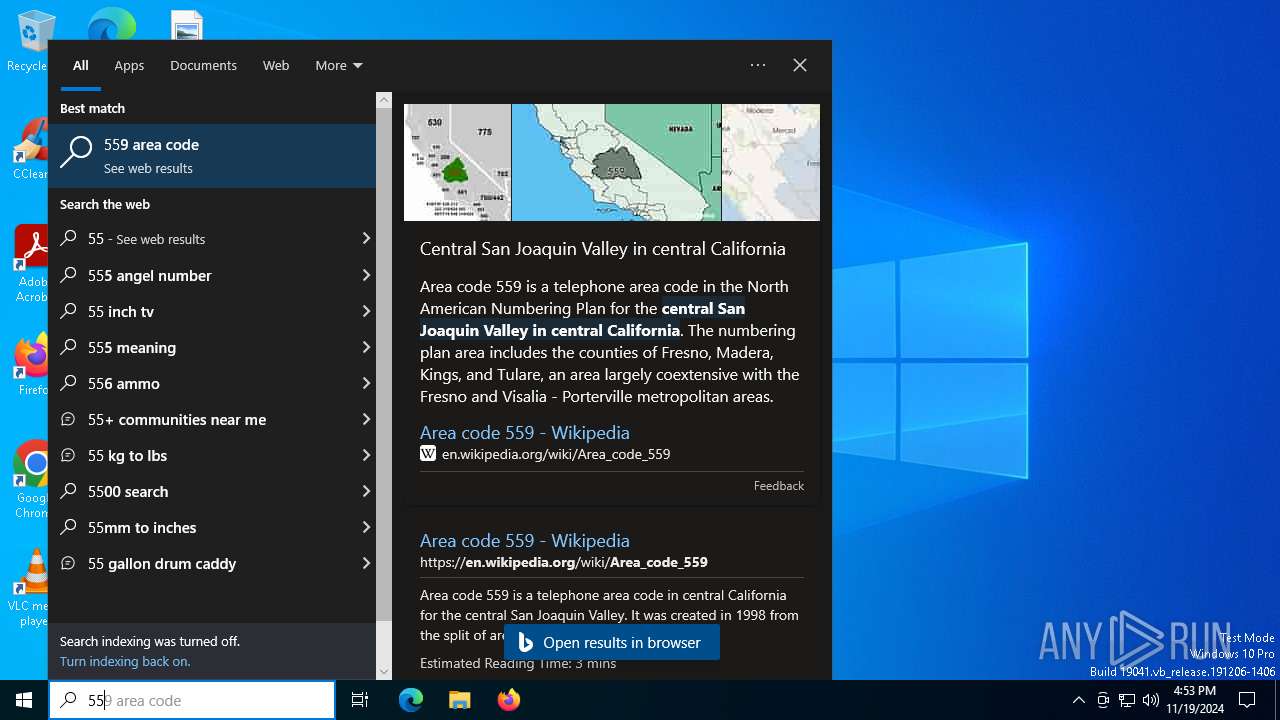Launch File Explorer from the taskbar
1280x720 pixels.
tap(459, 700)
